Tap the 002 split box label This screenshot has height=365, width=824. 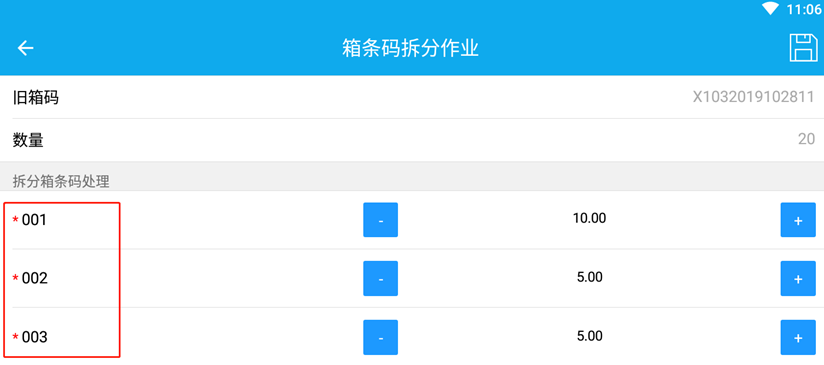(x=35, y=278)
